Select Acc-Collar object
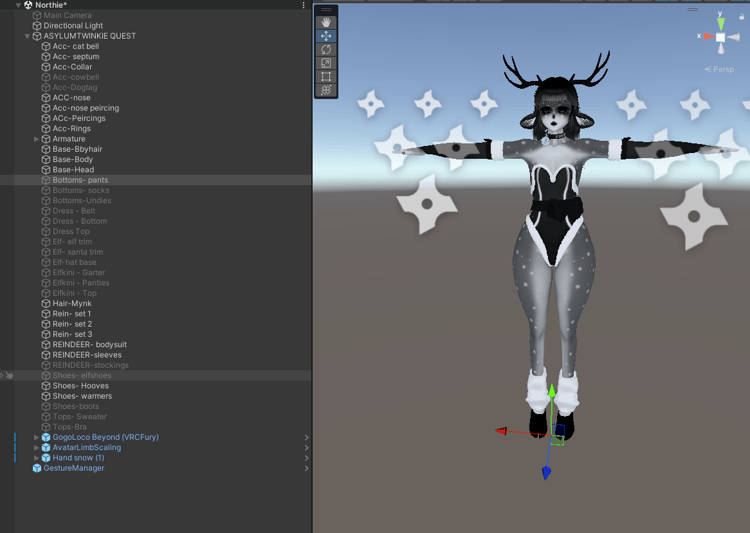 [x=72, y=67]
